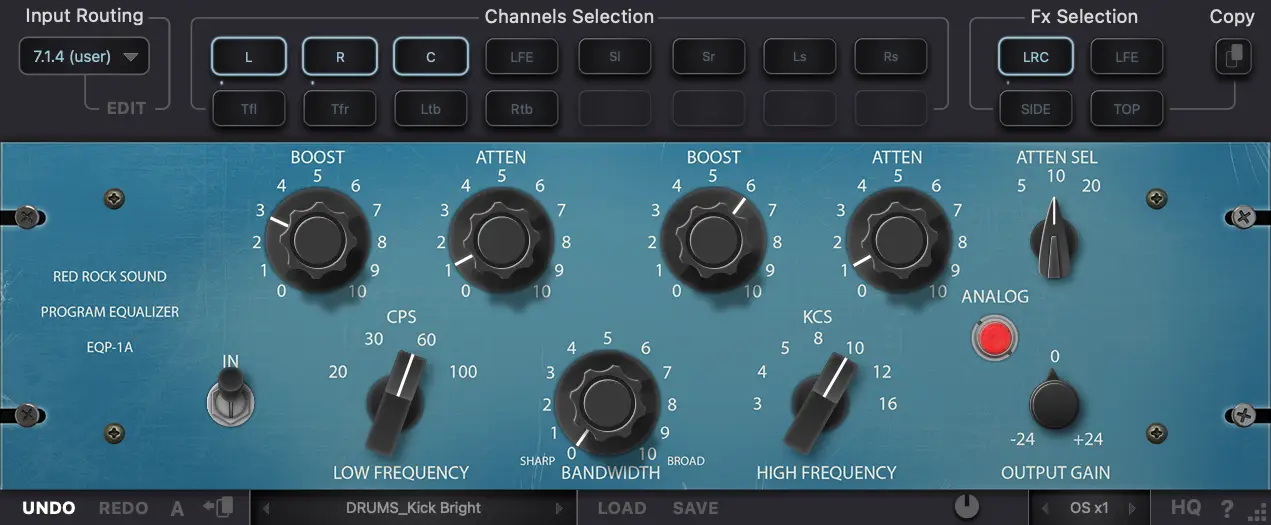Click the 20 value on ATTEN SEL

1091,185
